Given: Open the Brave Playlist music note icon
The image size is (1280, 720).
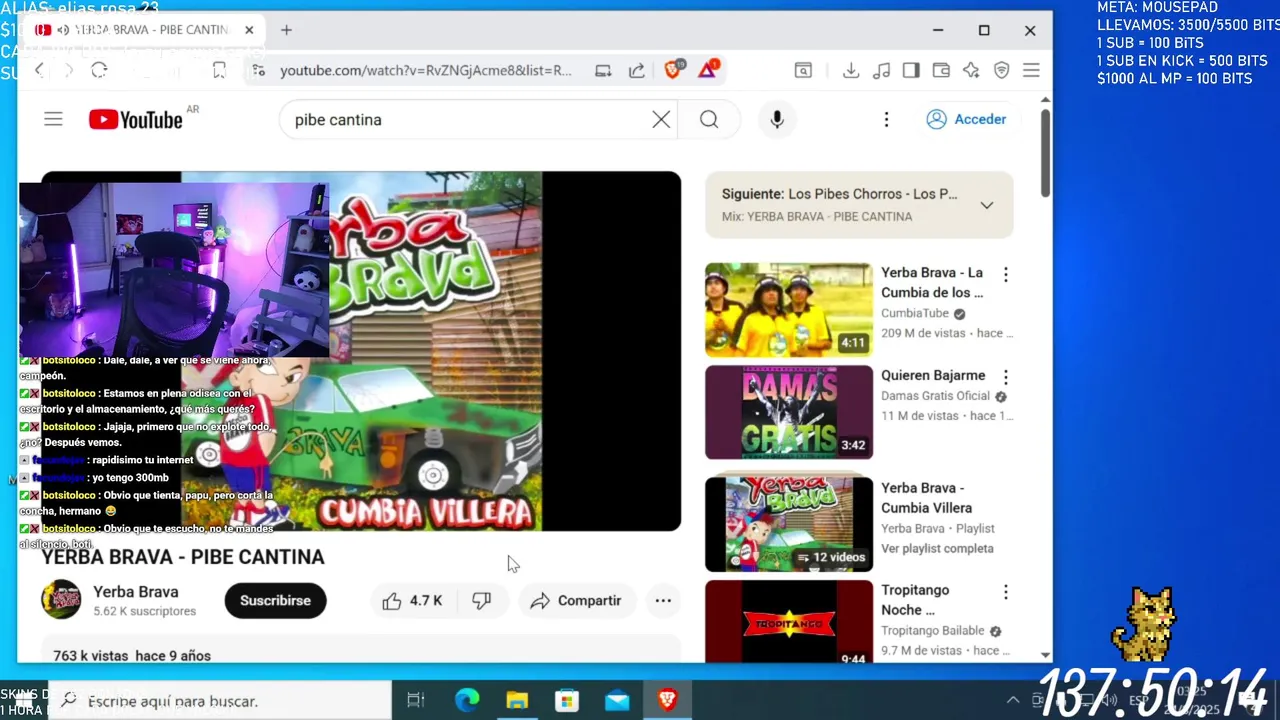Looking at the screenshot, I should click(881, 70).
